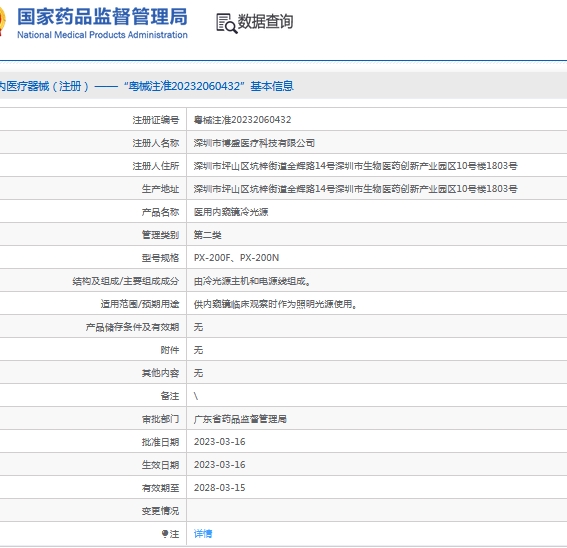Click the 注册证编号 label cell

tap(155, 120)
